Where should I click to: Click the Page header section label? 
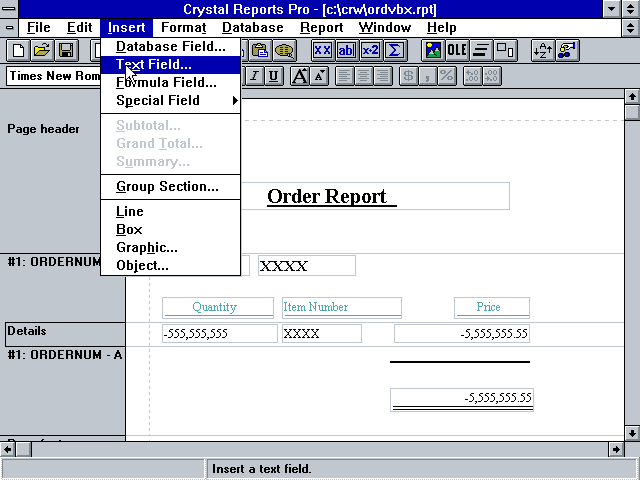(43, 129)
